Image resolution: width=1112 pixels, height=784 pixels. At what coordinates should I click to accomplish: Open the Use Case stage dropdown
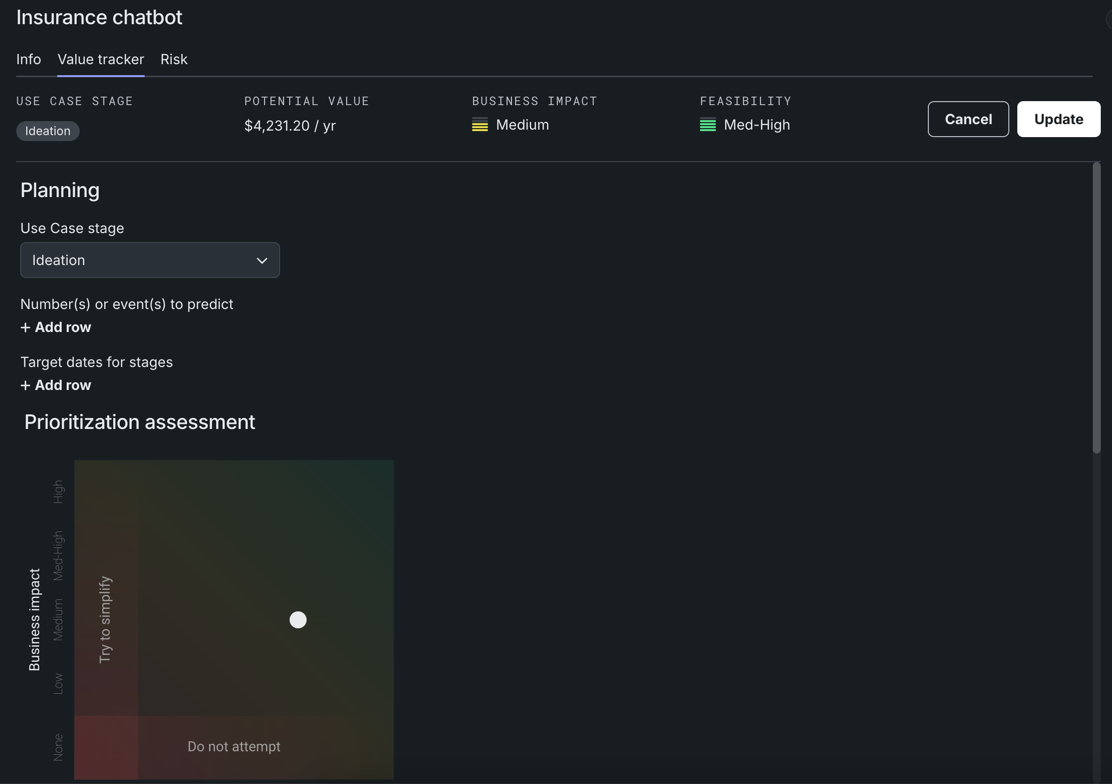[149, 260]
